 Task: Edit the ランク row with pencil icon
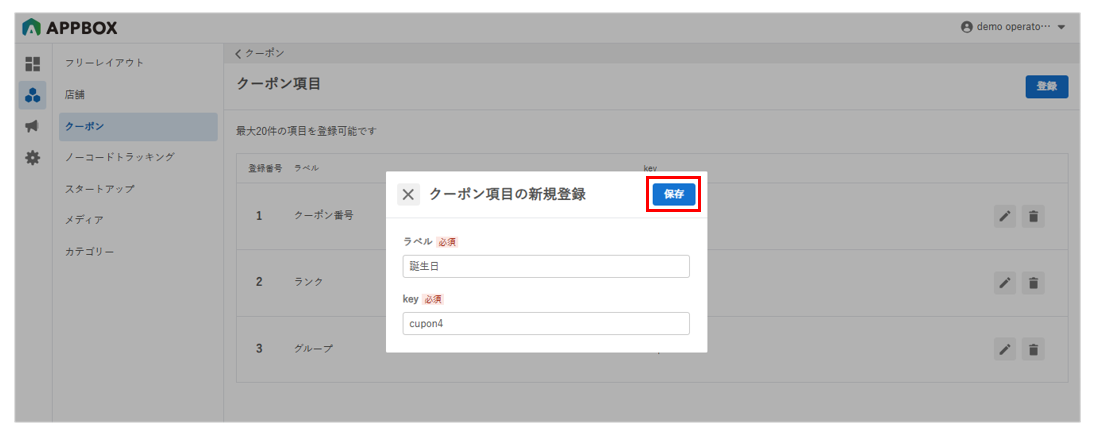[1005, 283]
